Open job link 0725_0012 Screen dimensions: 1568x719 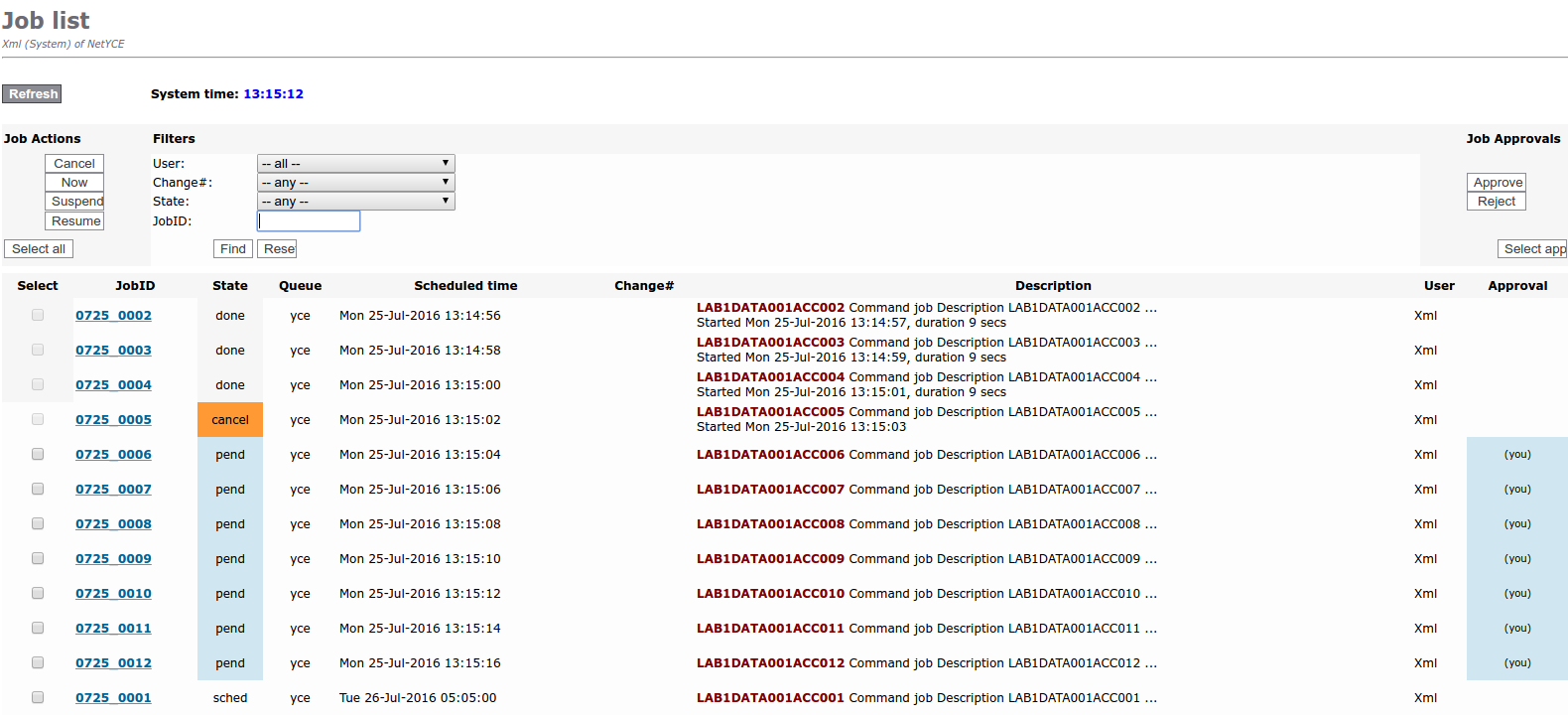click(x=113, y=663)
